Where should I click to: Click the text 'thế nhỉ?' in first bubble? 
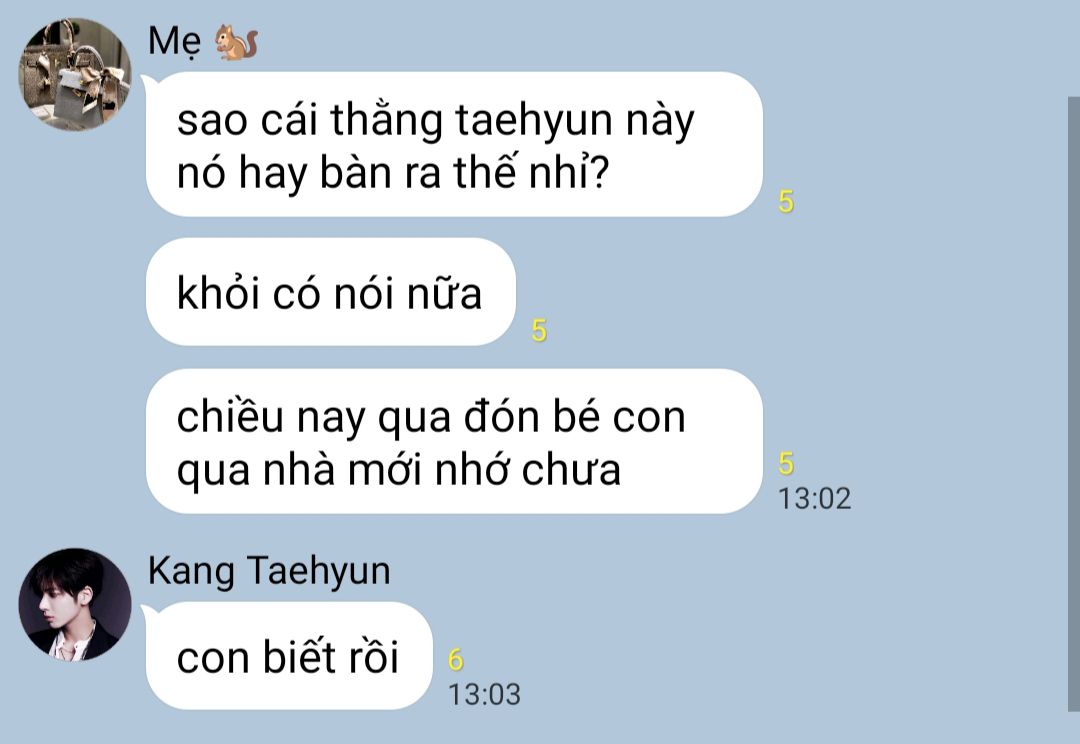[532, 172]
